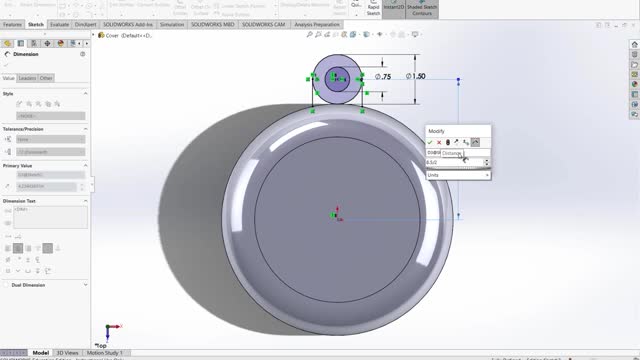Accept value with green checkmark in Modify box

point(429,142)
